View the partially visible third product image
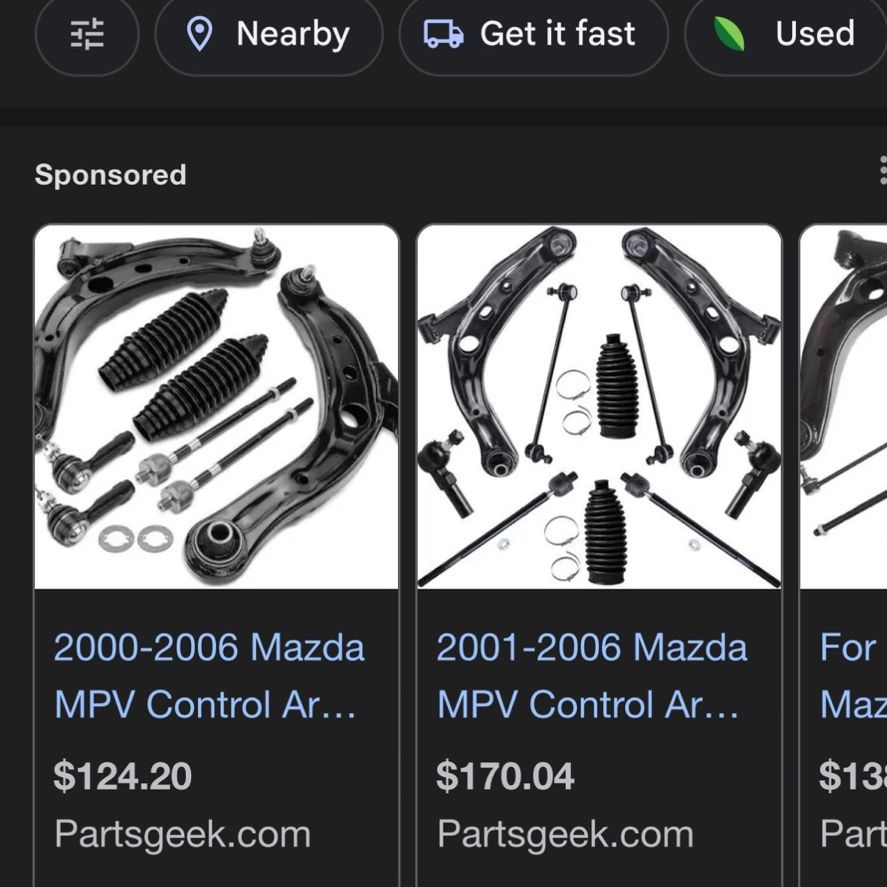Viewport: 887px width, 887px height. click(x=843, y=407)
